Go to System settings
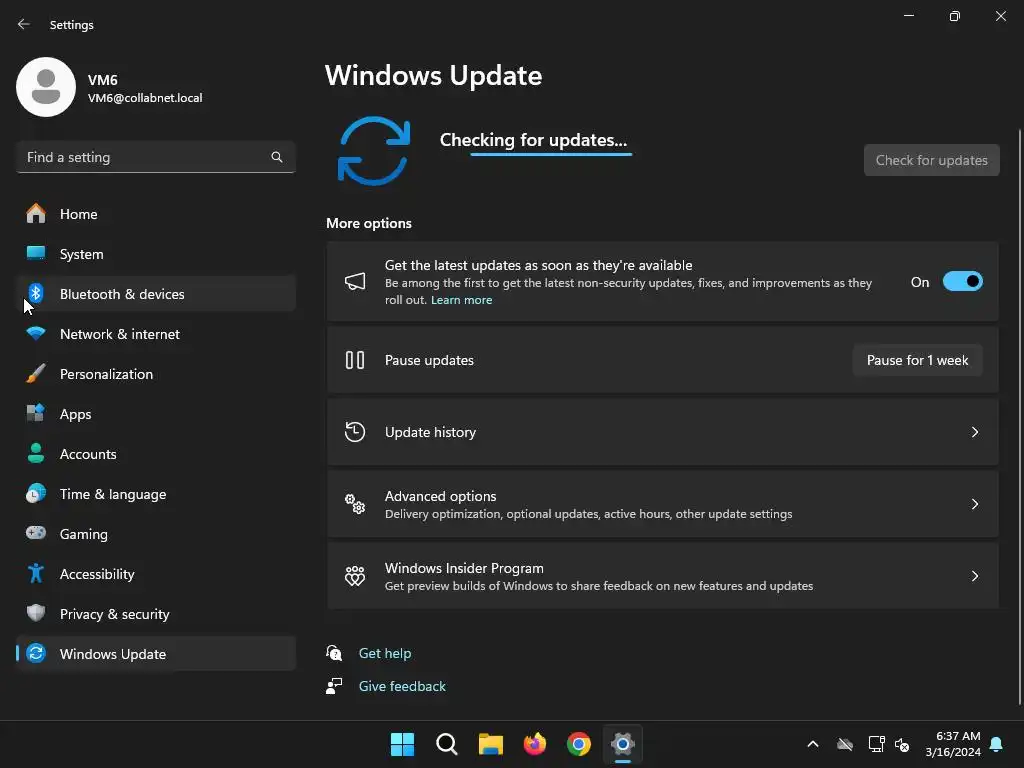 pos(155,253)
